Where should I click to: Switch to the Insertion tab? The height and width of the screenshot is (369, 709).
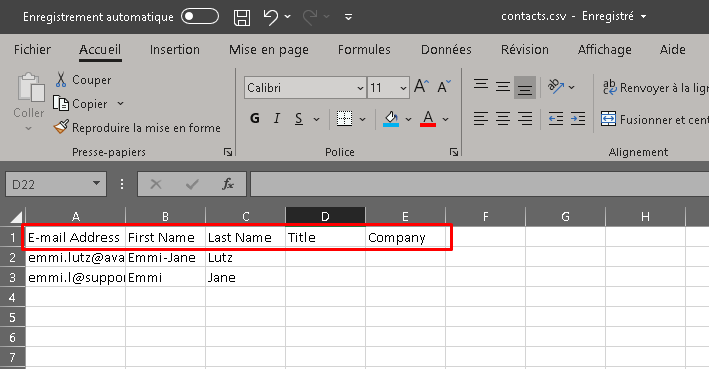coord(175,50)
